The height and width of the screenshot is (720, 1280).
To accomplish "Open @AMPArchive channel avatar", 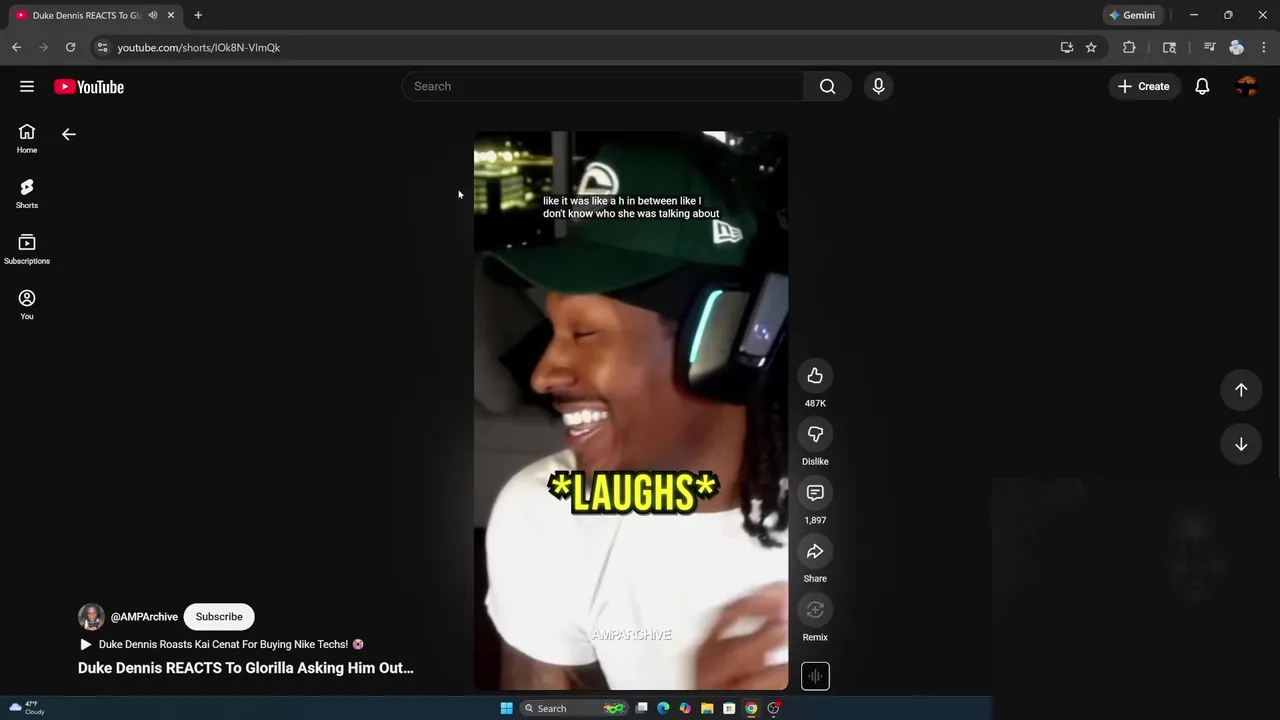I will 91,617.
